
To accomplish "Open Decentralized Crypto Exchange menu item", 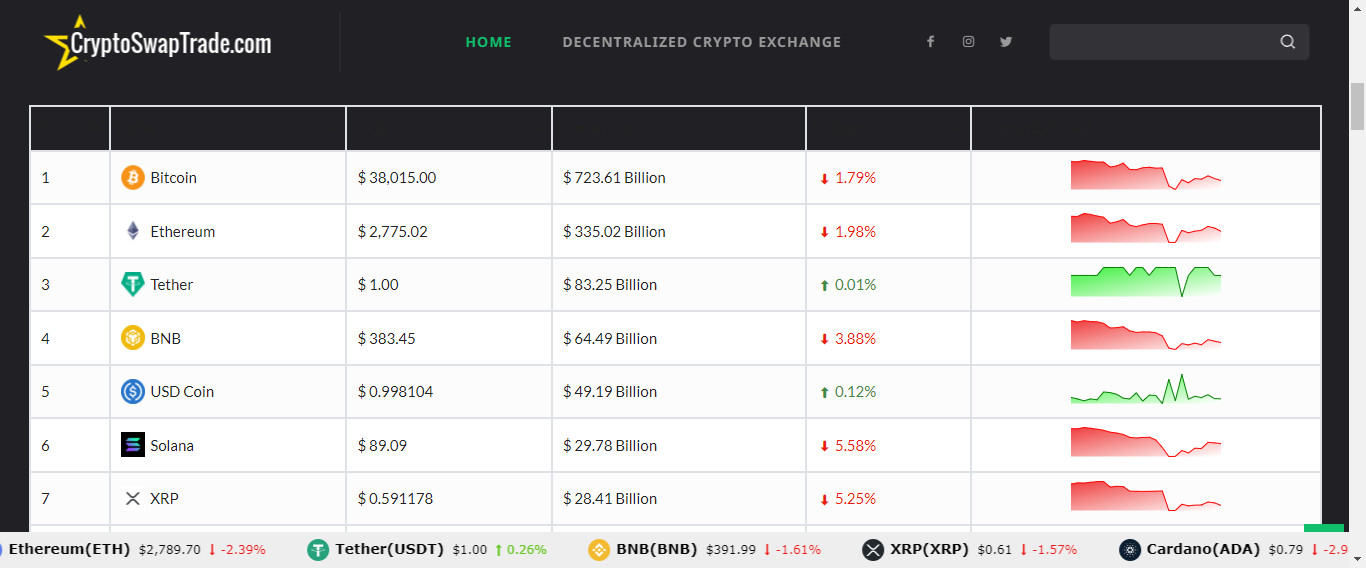I will (702, 42).
